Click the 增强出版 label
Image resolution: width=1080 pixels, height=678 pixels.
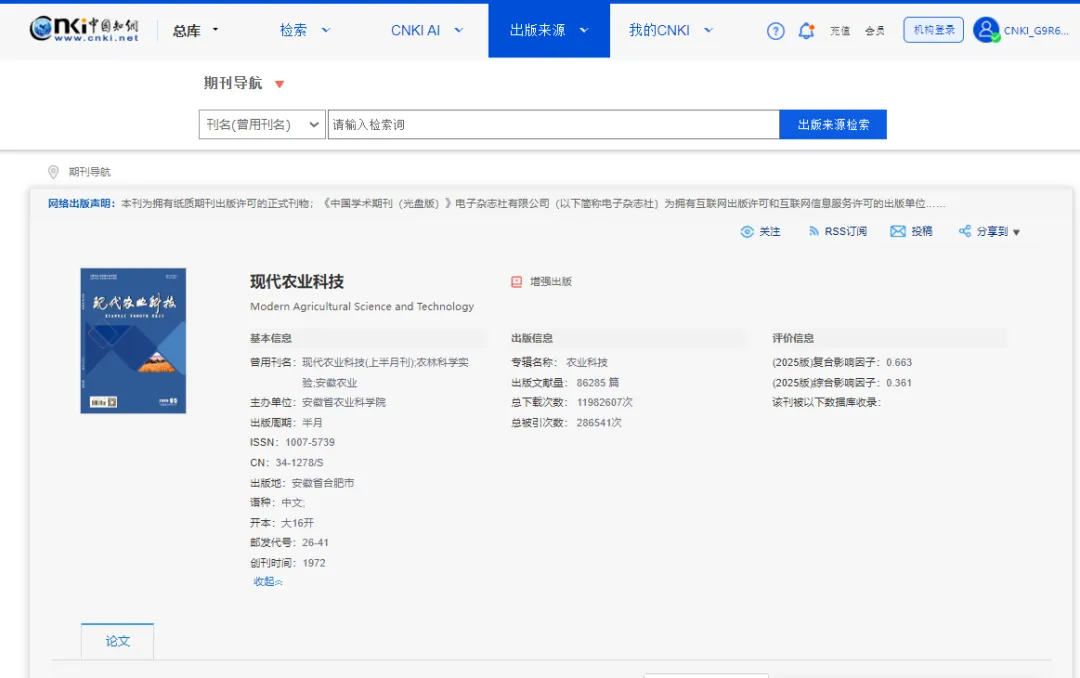(550, 282)
